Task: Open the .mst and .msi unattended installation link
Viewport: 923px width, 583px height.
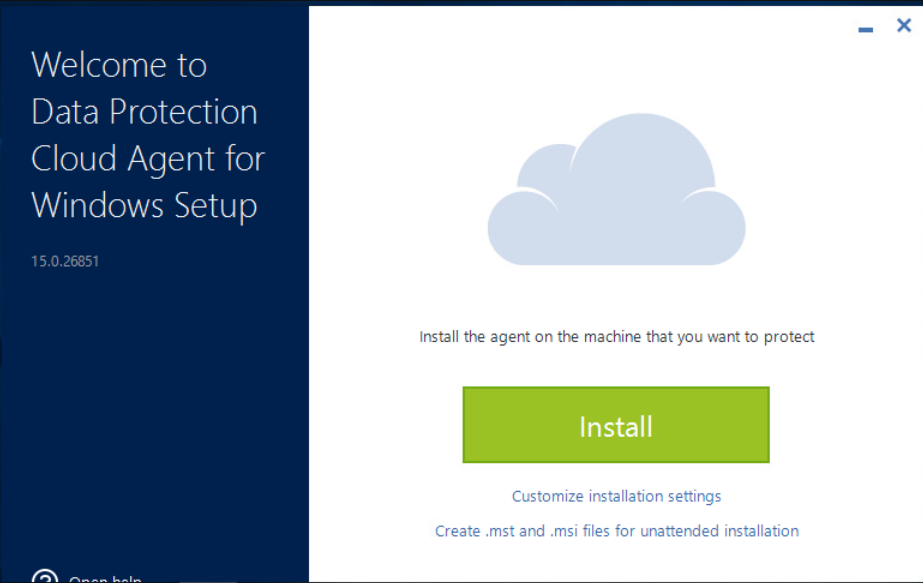Action: [616, 531]
